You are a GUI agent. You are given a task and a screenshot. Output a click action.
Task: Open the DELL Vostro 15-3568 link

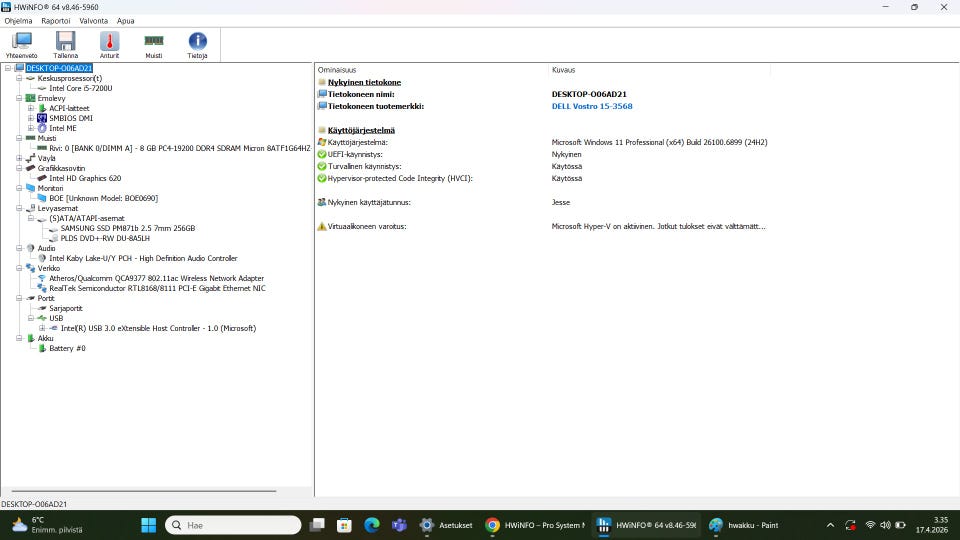[592, 106]
